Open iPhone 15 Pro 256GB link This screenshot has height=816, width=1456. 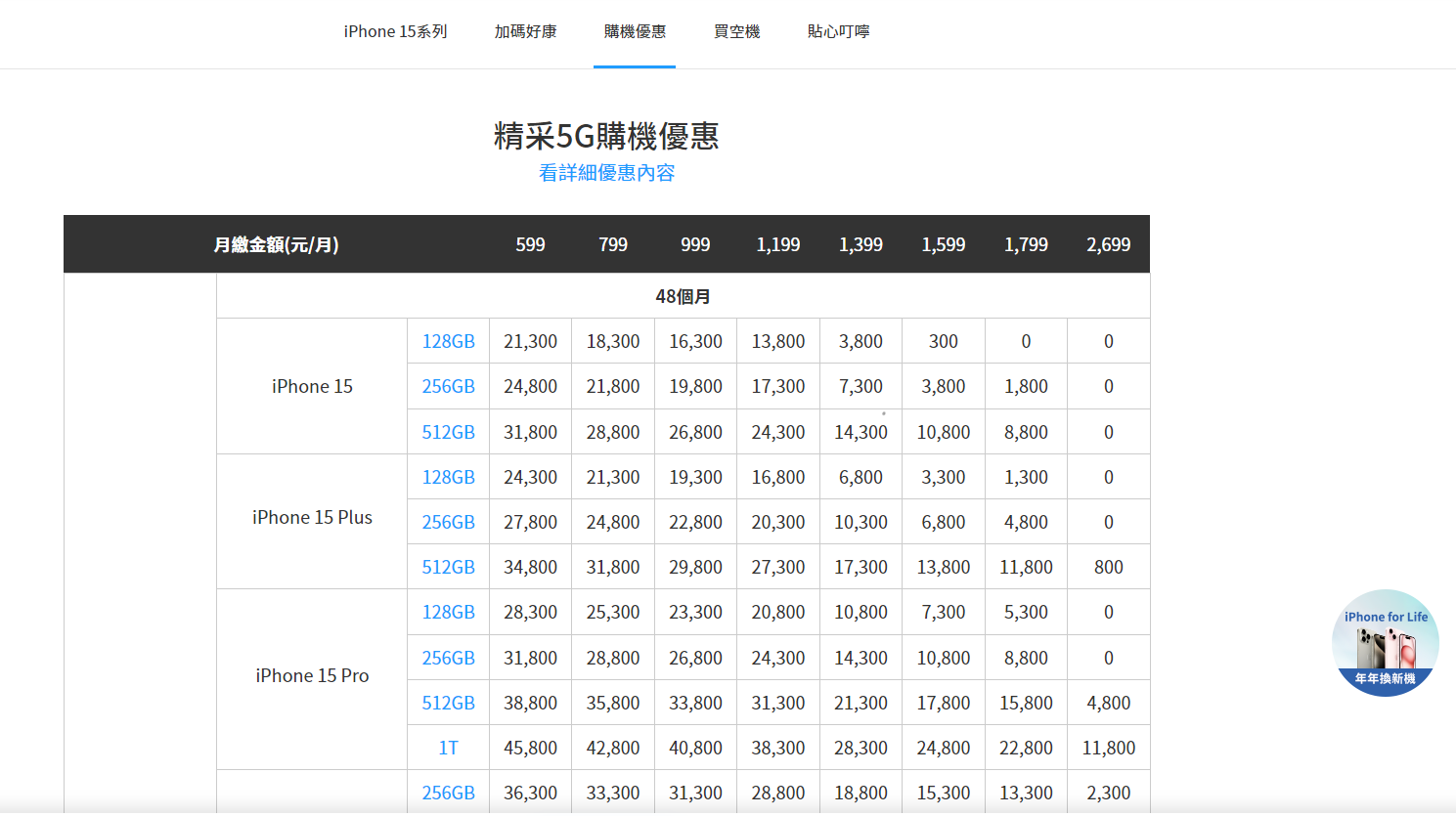point(448,658)
